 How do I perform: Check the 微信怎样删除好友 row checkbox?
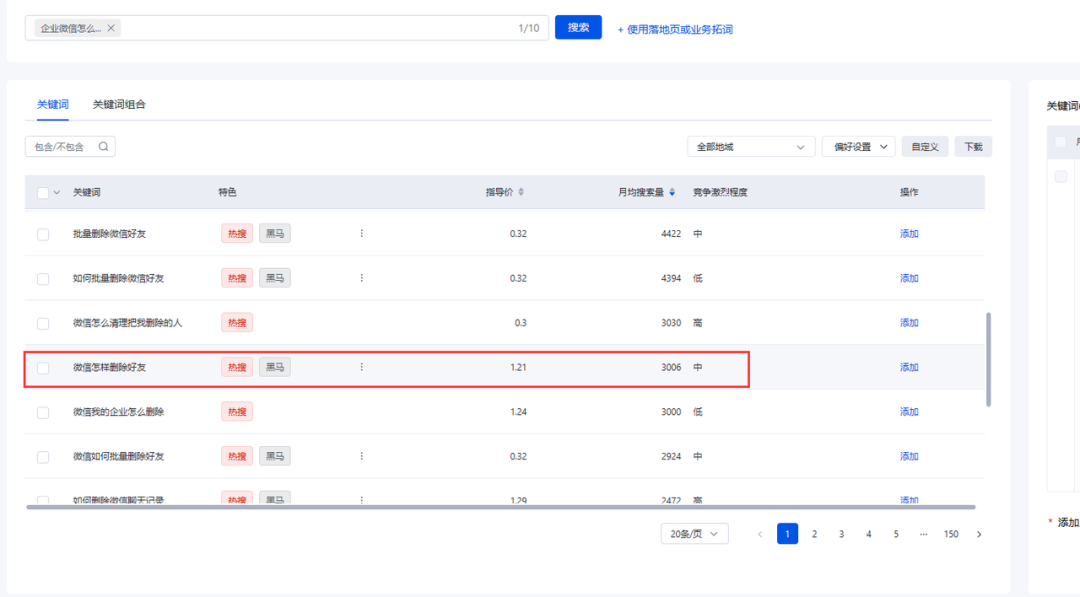pyautogui.click(x=43, y=368)
